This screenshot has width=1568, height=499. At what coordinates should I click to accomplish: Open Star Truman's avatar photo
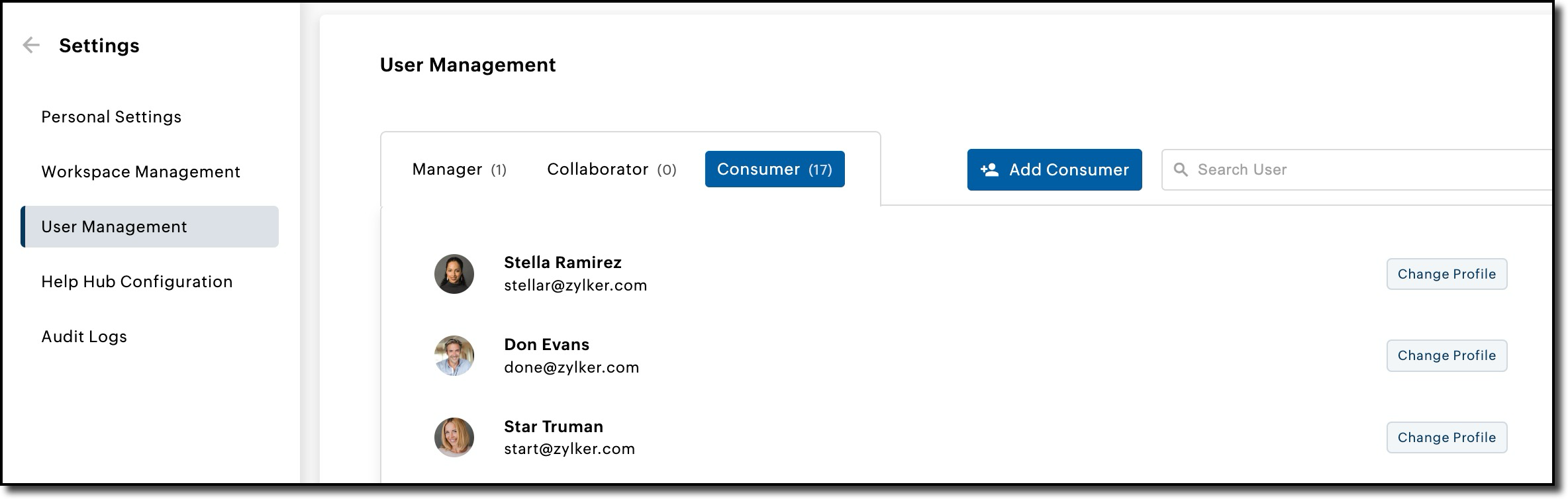pyautogui.click(x=454, y=437)
